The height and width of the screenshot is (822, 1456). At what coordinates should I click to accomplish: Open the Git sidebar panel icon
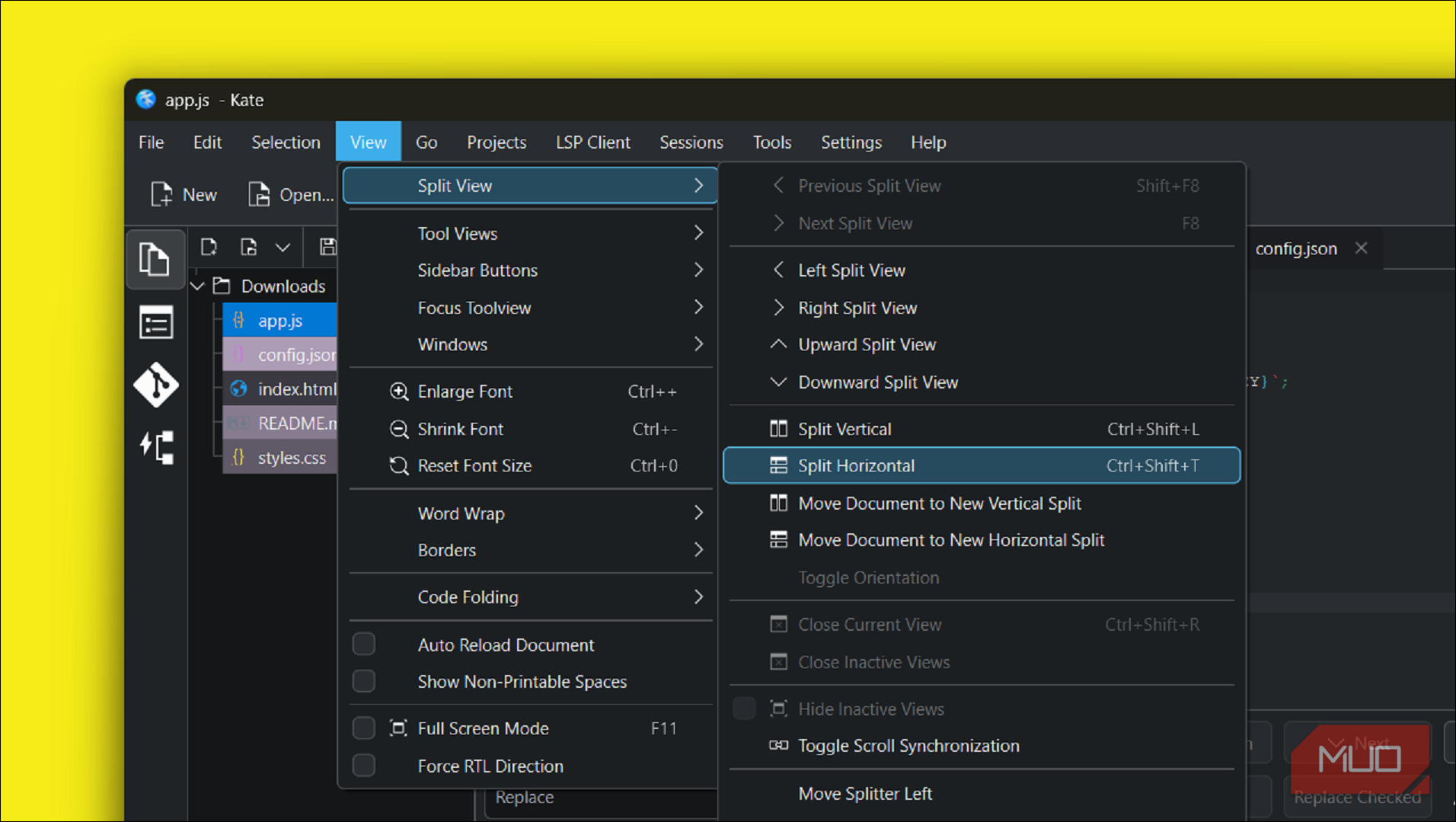coord(156,384)
